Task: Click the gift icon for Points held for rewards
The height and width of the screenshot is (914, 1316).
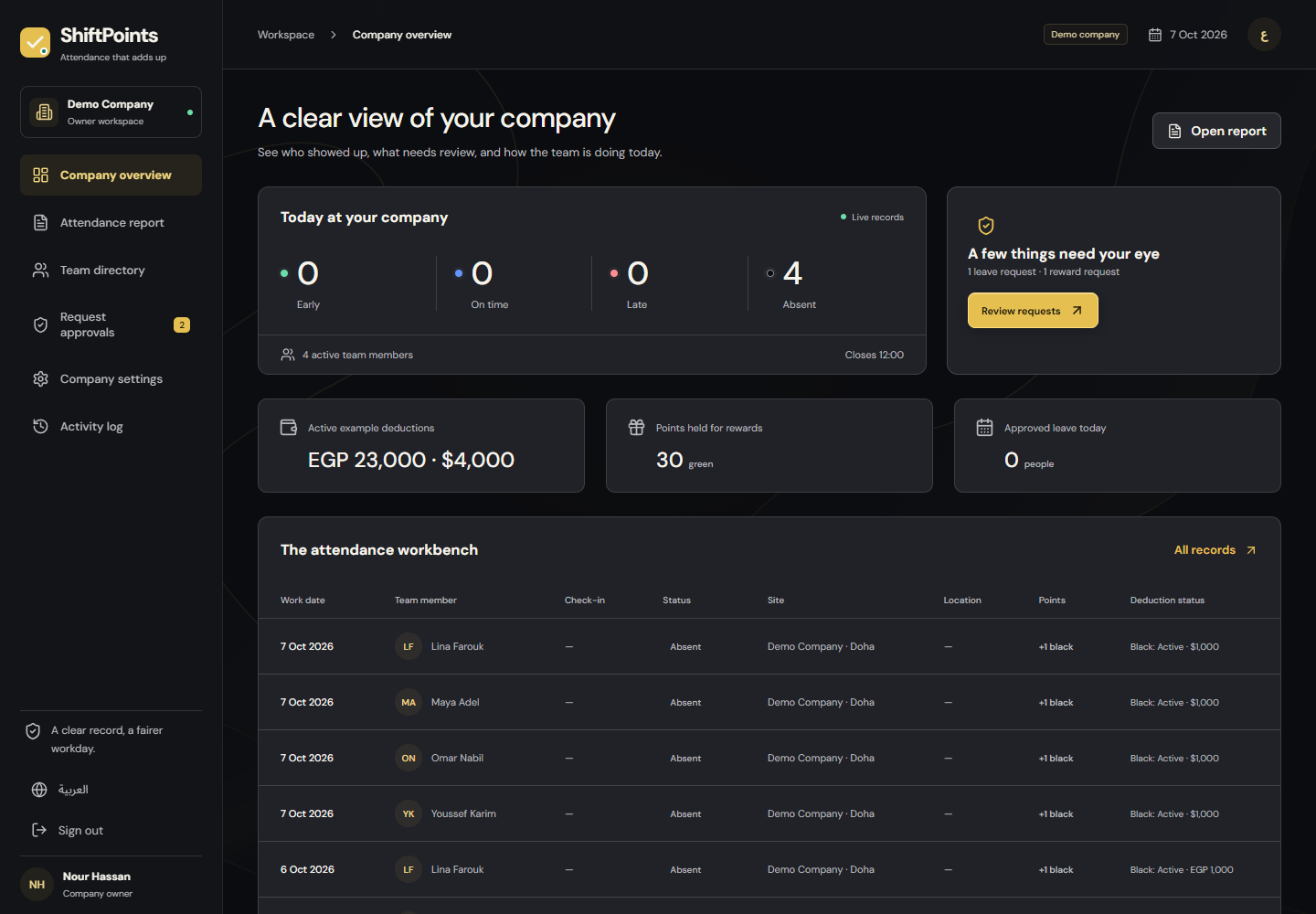Action: point(637,427)
